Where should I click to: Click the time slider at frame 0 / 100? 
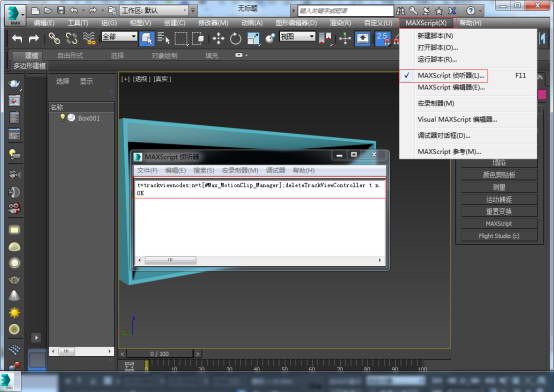point(160,353)
